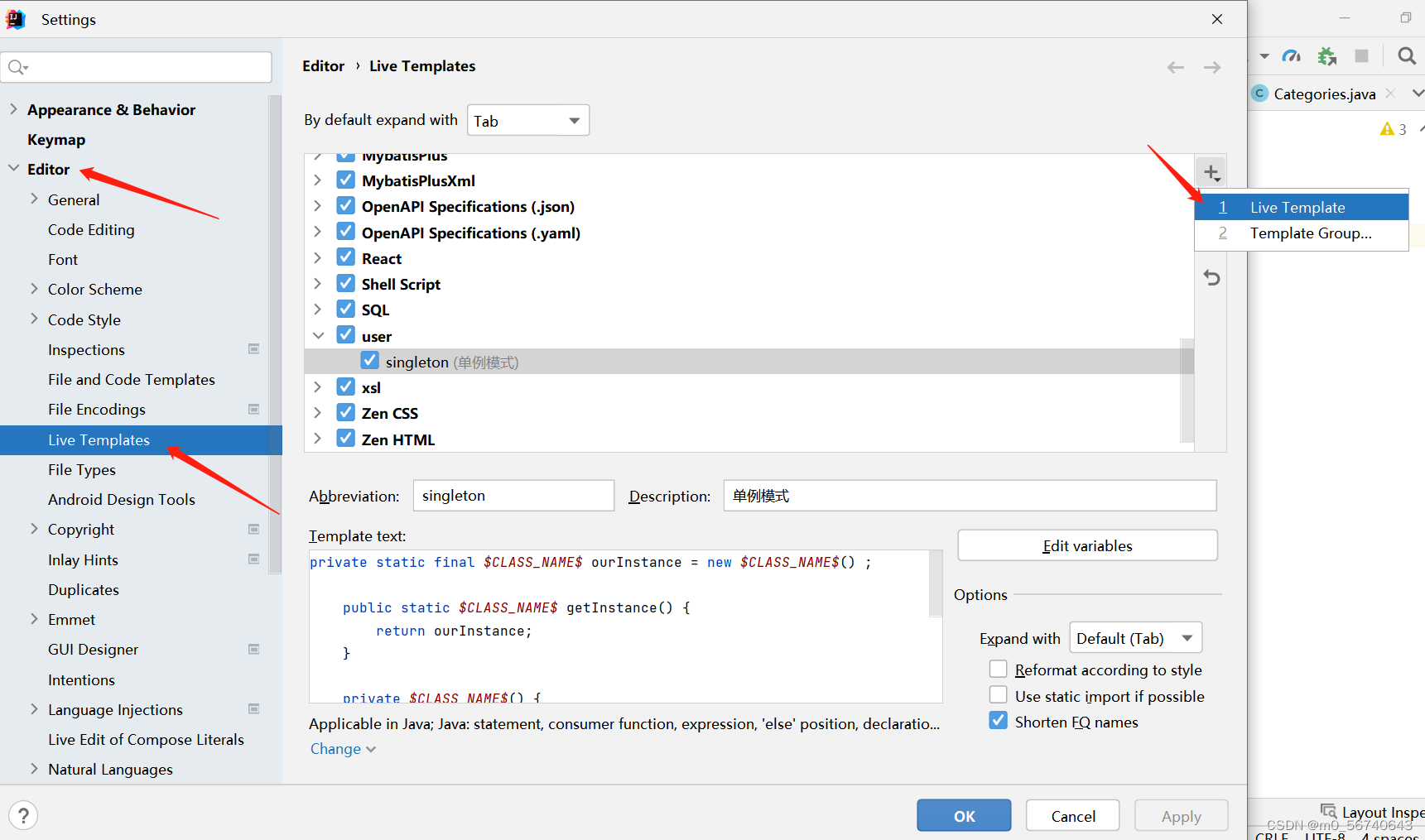Viewport: 1425px width, 840px height.
Task: Click the settings tree vertical scrollbar
Action: 275,335
